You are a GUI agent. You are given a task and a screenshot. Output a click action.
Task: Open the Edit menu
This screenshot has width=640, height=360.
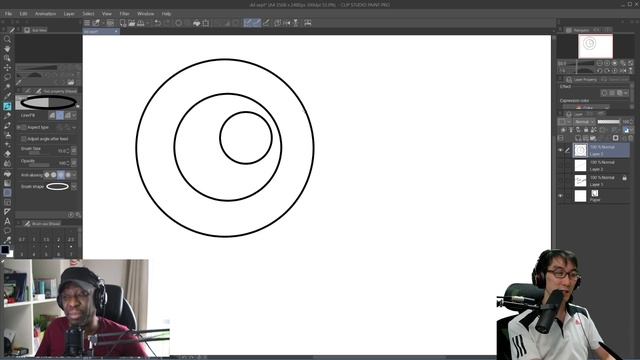(x=23, y=13)
